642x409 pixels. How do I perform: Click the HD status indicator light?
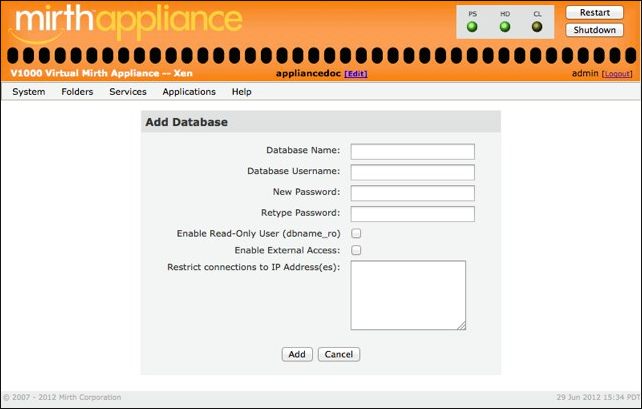[x=505, y=27]
